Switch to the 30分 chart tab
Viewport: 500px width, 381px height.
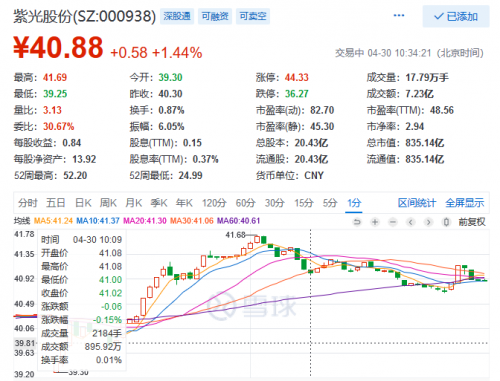[275, 203]
